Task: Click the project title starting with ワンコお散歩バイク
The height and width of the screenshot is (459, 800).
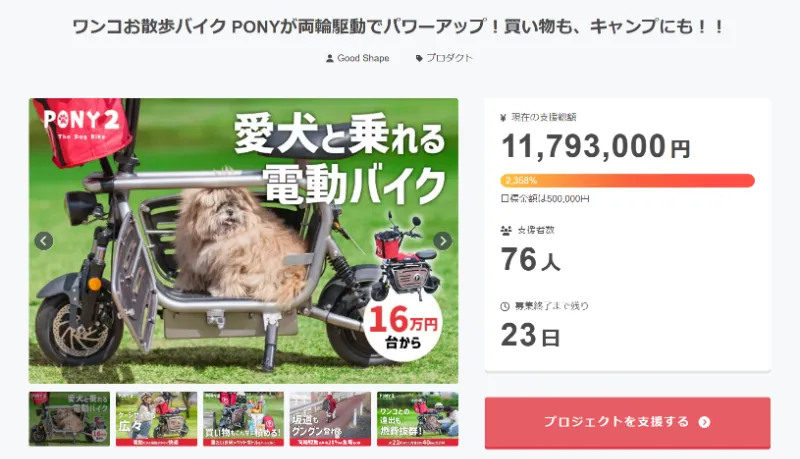Action: tap(399, 27)
